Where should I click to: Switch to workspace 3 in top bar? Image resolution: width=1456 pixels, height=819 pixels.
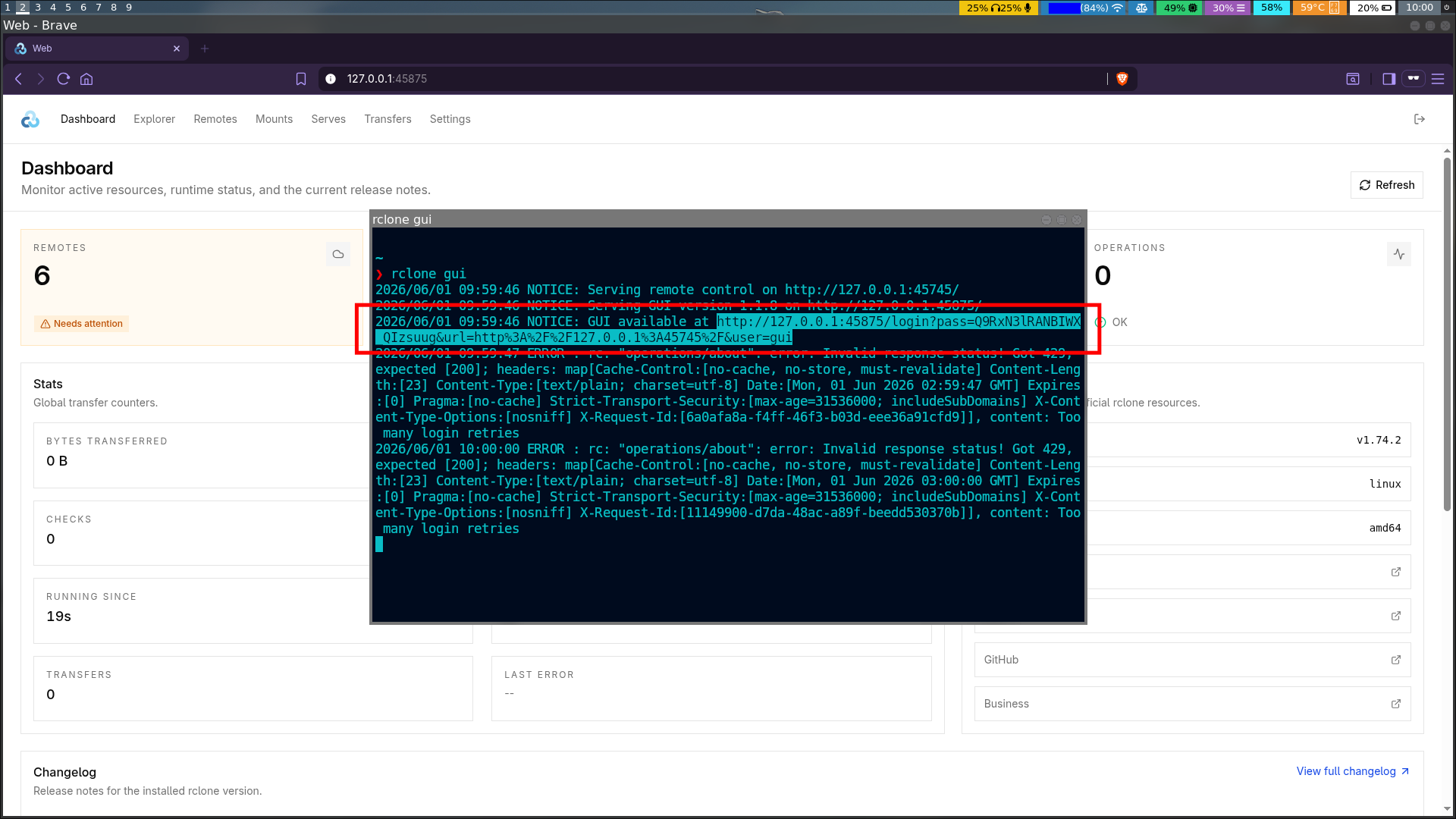(38, 8)
